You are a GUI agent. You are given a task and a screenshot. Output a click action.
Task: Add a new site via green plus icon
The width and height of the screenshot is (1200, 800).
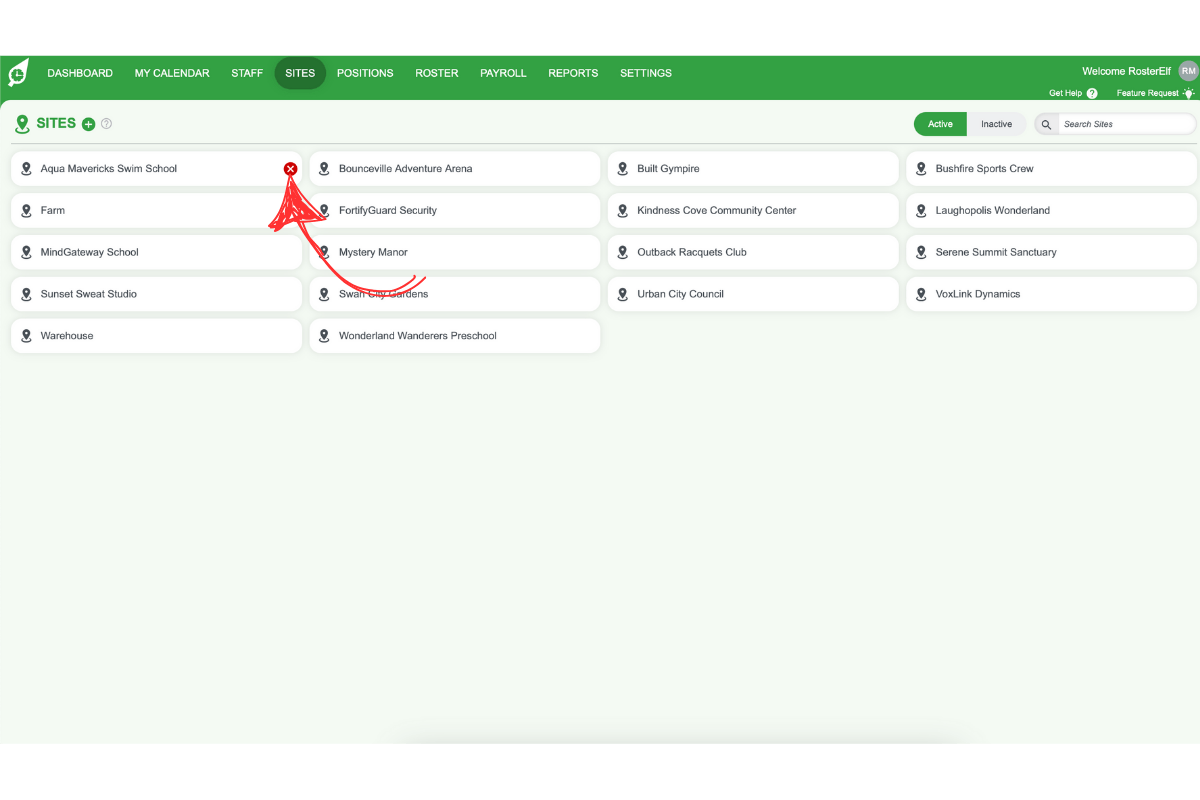88,123
